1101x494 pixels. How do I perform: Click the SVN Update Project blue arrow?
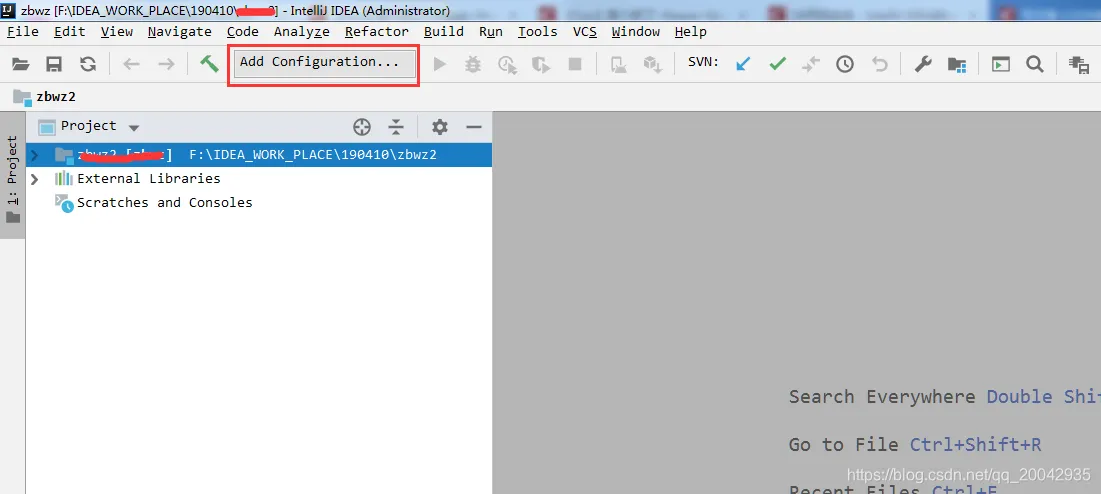click(743, 65)
